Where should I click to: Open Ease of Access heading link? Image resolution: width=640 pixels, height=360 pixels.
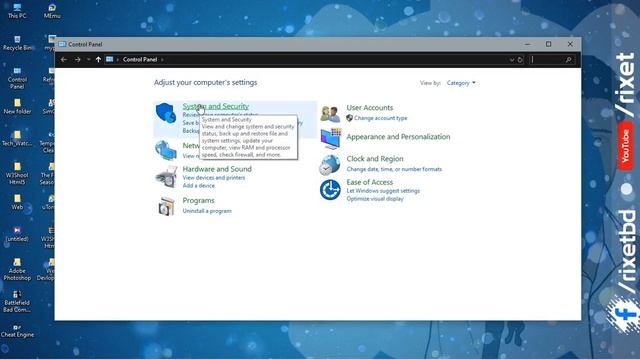tap(370, 182)
